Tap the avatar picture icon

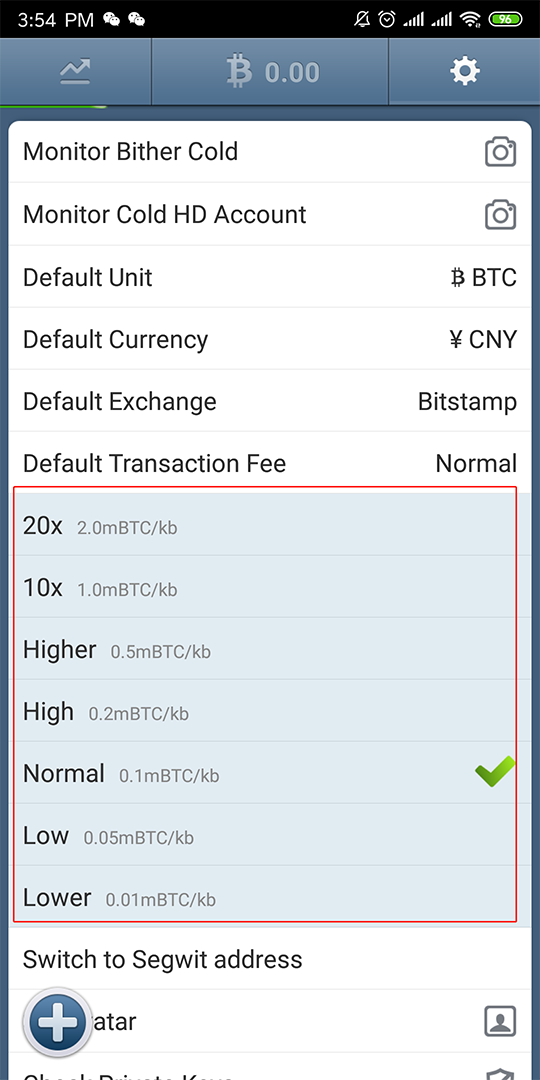coord(500,1021)
